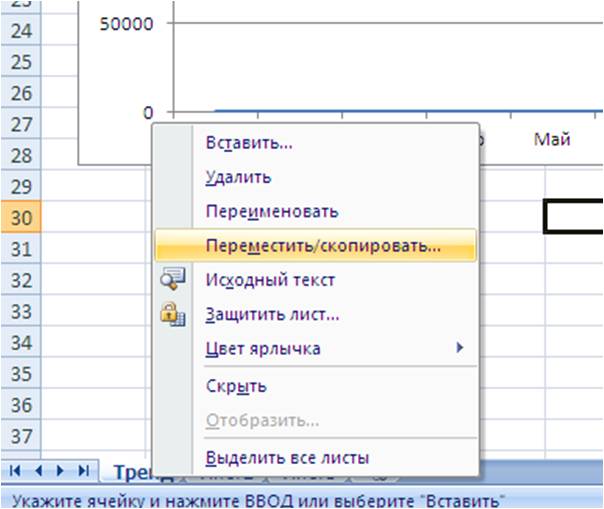Jump to last sheet navigation arrow
The image size is (604, 509).
(84, 470)
